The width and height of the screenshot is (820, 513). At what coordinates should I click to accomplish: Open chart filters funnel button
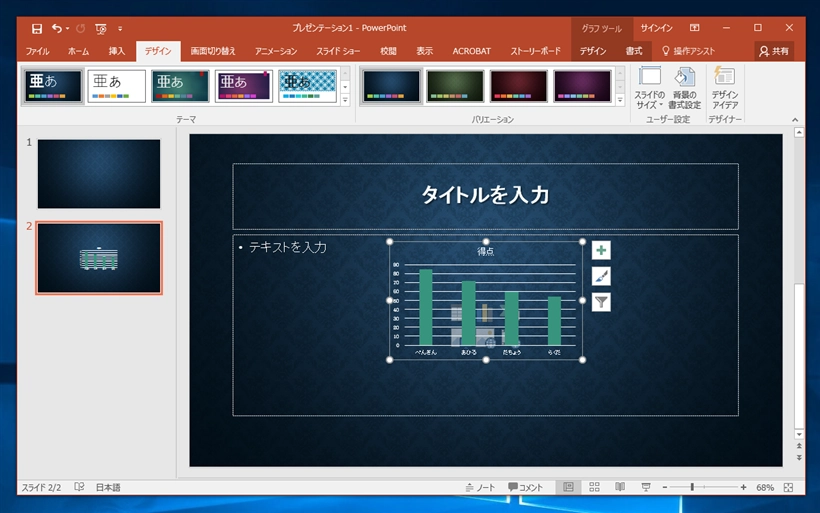pyautogui.click(x=601, y=302)
